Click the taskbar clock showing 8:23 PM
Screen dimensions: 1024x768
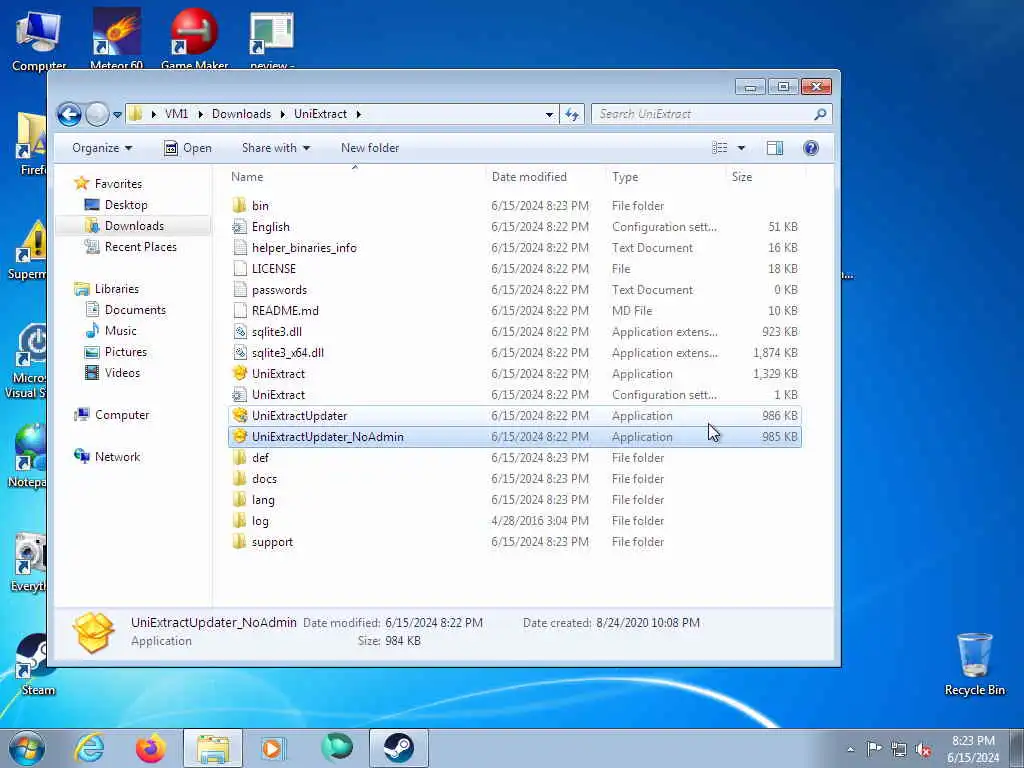coord(973,749)
